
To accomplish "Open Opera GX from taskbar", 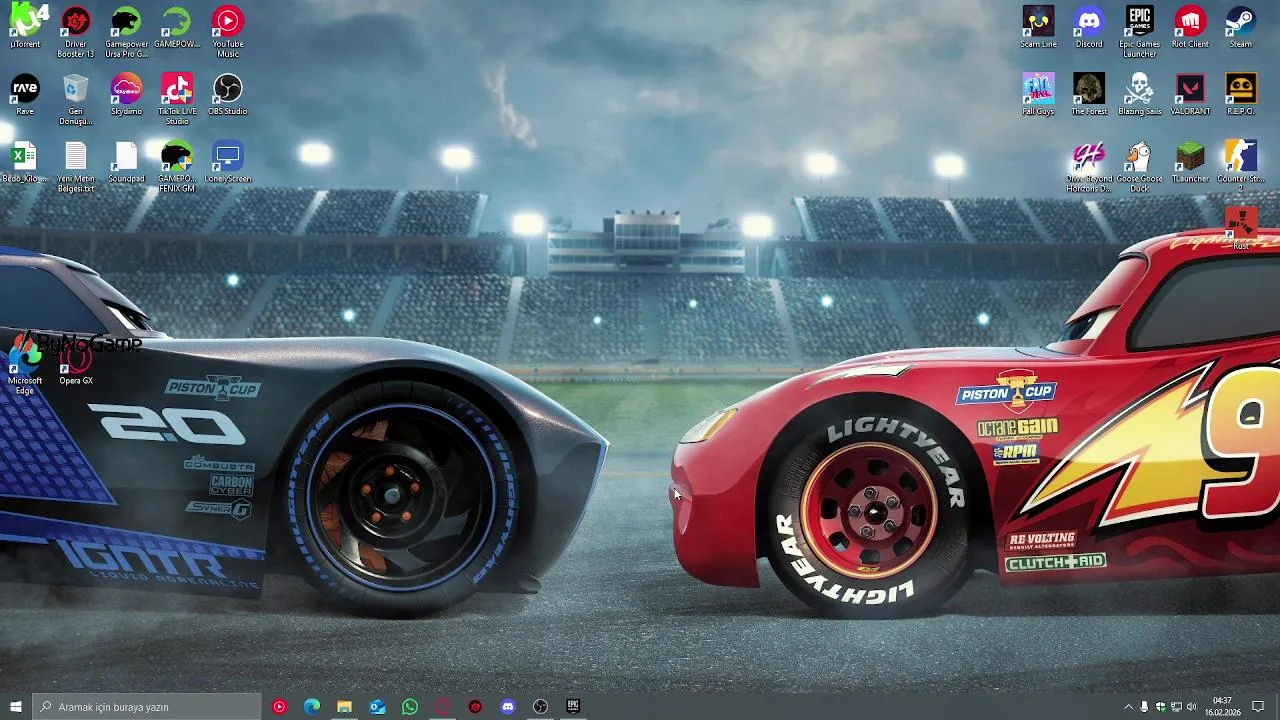I will [443, 707].
